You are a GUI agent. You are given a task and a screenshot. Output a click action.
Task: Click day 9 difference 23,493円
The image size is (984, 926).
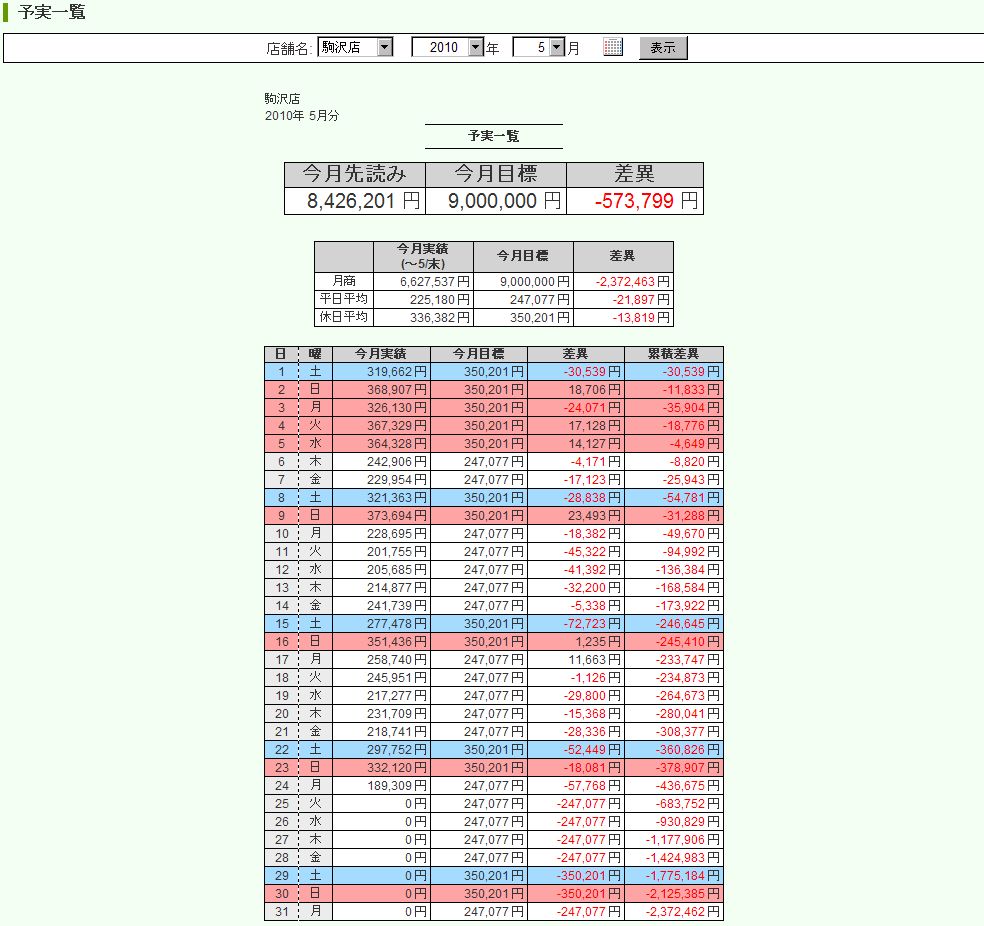(x=576, y=516)
